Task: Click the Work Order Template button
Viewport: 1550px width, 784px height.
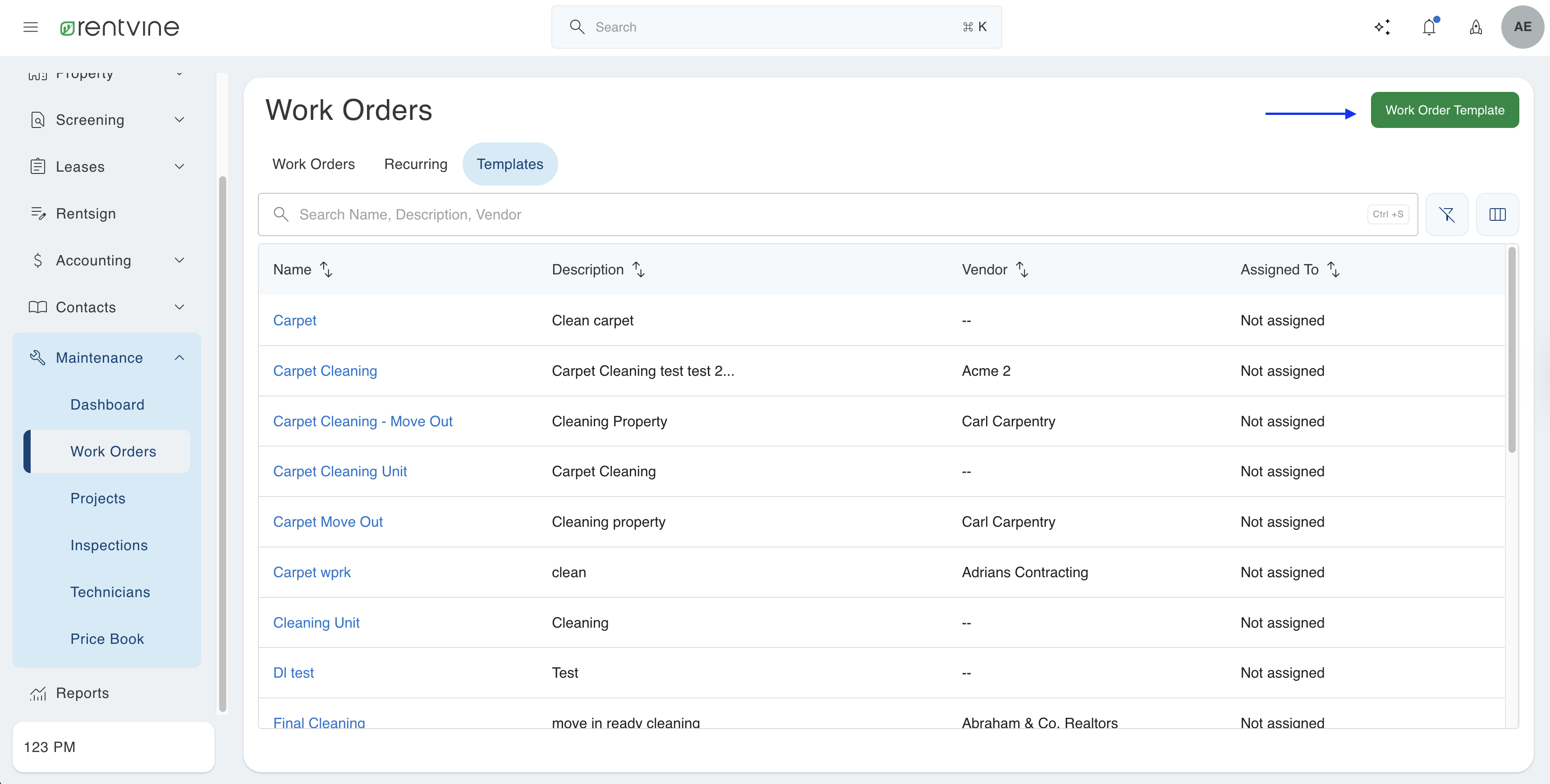Action: [x=1444, y=110]
